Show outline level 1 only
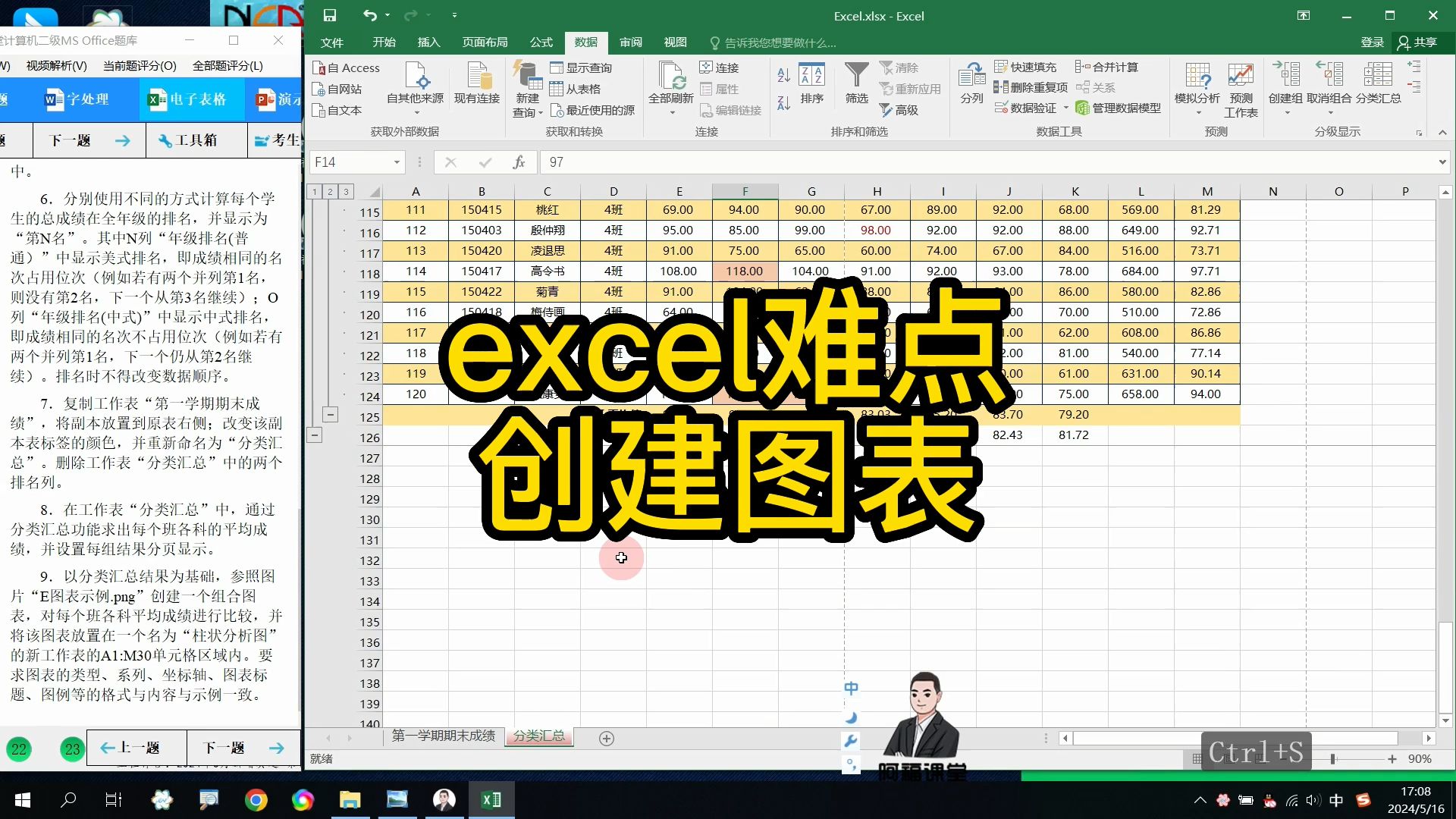This screenshot has height=819, width=1456. coord(314,191)
